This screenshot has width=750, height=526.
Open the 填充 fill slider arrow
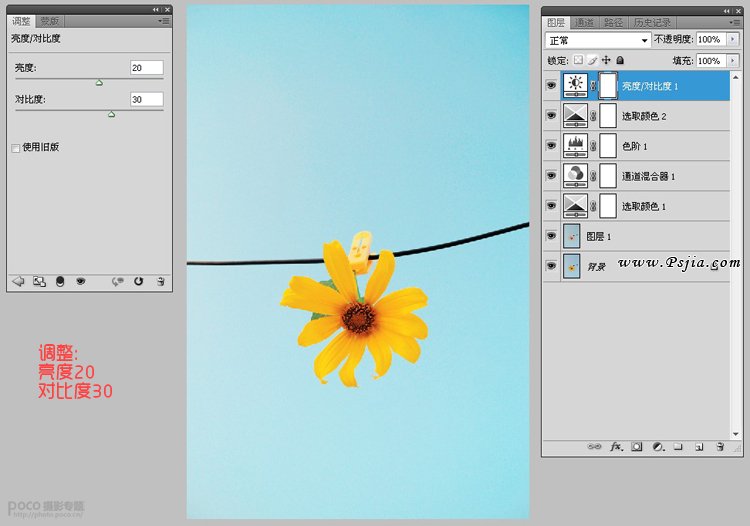click(733, 61)
